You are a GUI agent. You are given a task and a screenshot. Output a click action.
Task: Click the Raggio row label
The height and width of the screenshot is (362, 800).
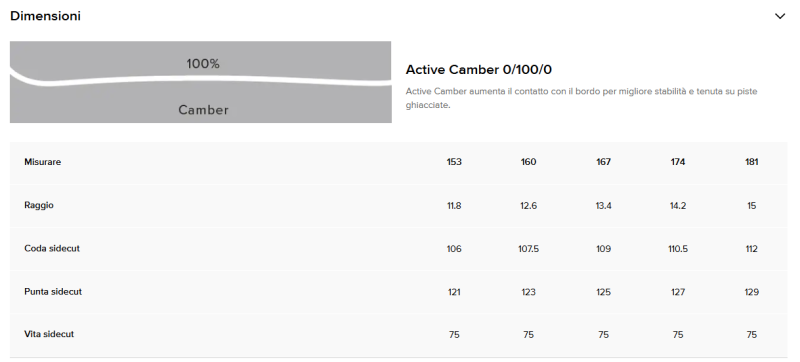pyautogui.click(x=39, y=205)
